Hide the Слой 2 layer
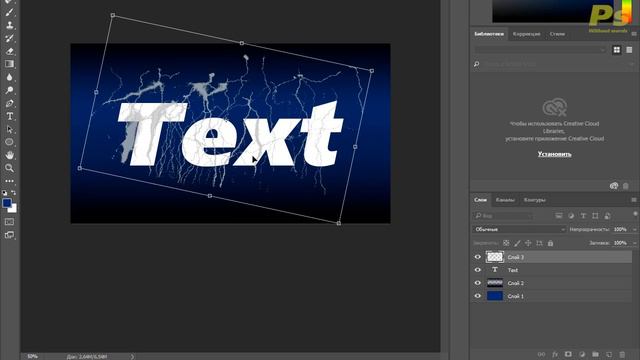 point(478,283)
